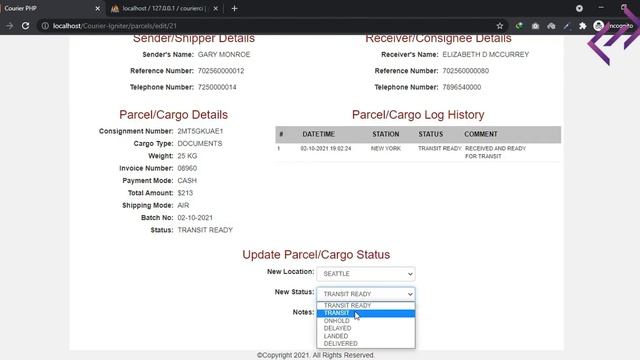Open the puzzle-piece extensions menu
The image size is (640, 360).
pyautogui.click(x=582, y=26)
